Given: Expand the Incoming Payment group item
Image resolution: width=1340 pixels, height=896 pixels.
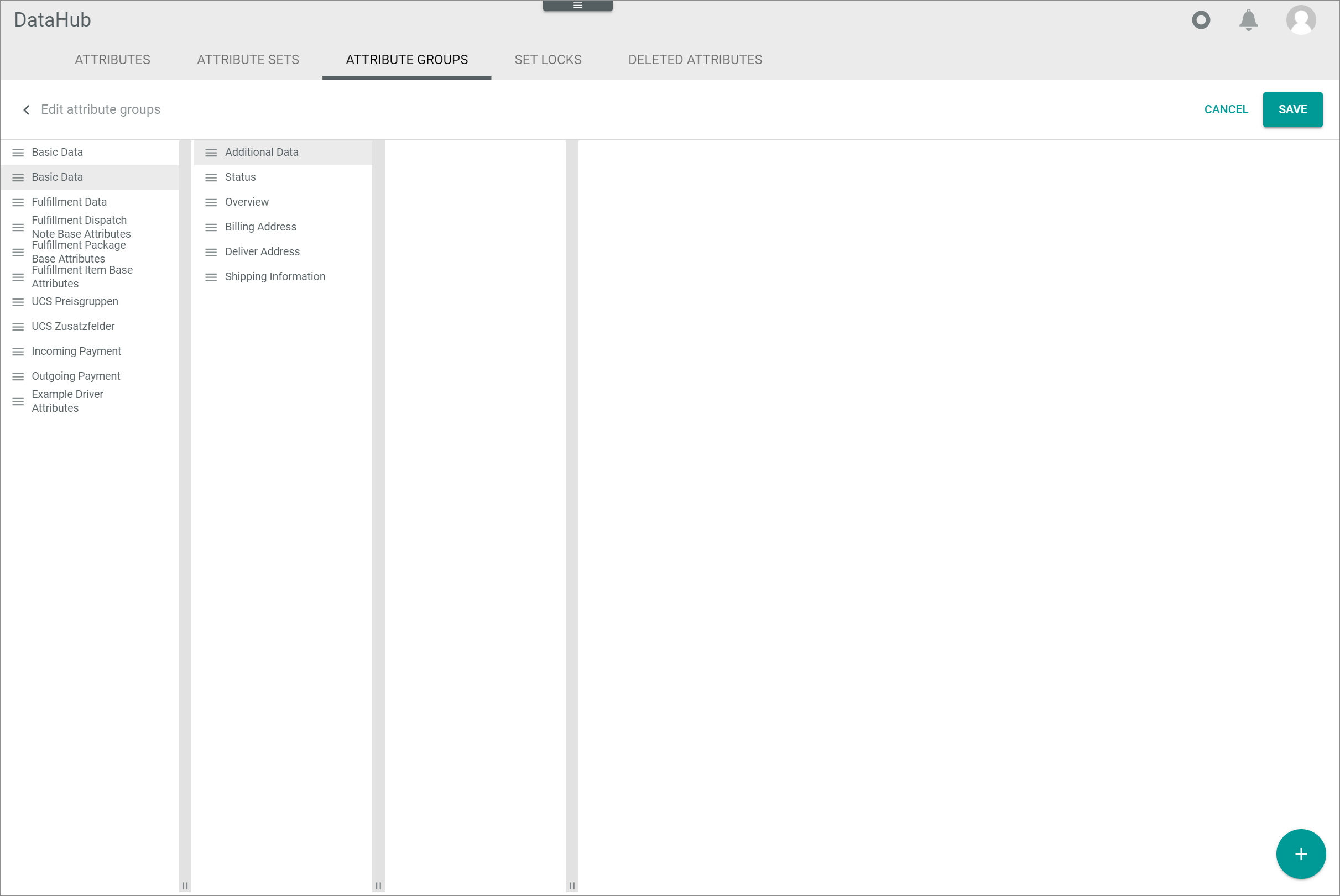Looking at the screenshot, I should pyautogui.click(x=76, y=351).
